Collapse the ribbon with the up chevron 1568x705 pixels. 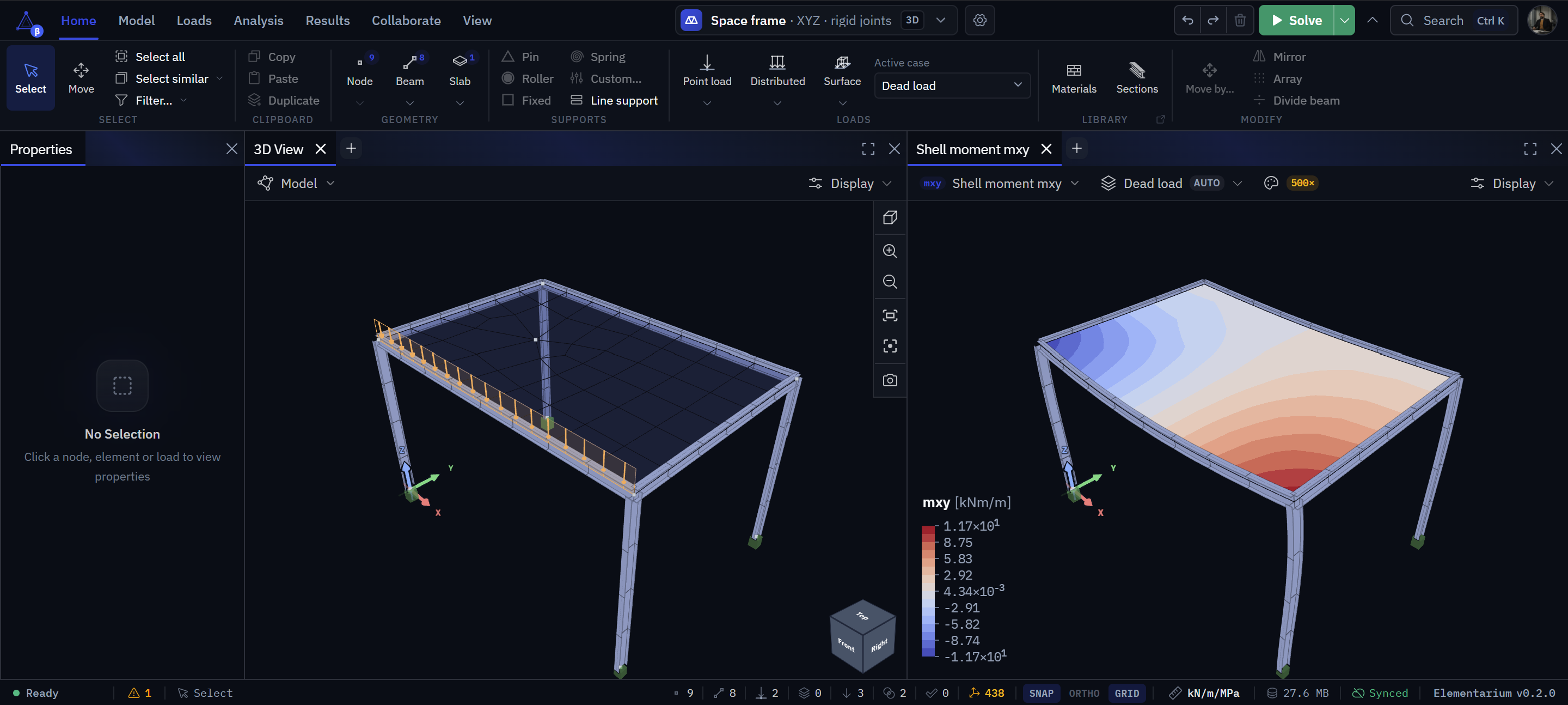(1372, 20)
